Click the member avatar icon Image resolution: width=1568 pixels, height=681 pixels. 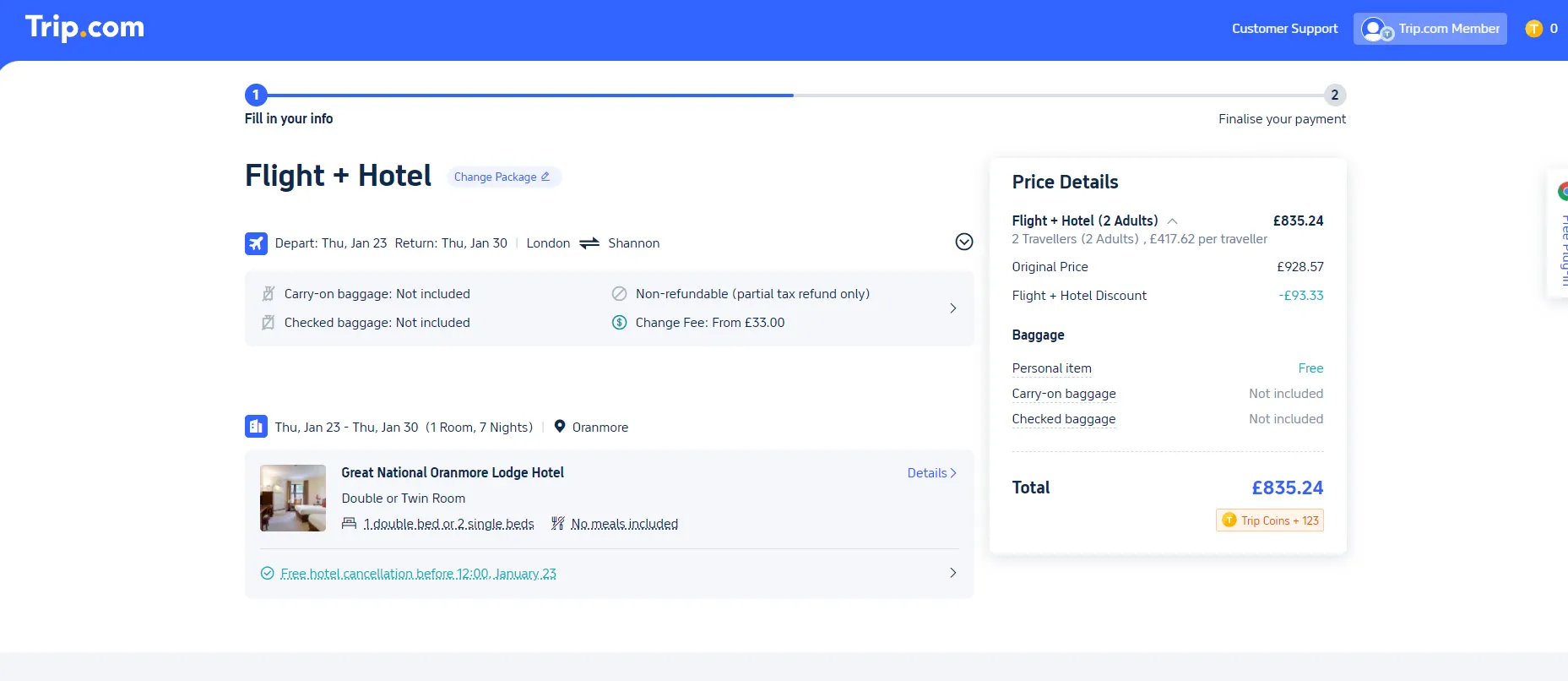pos(1375,30)
